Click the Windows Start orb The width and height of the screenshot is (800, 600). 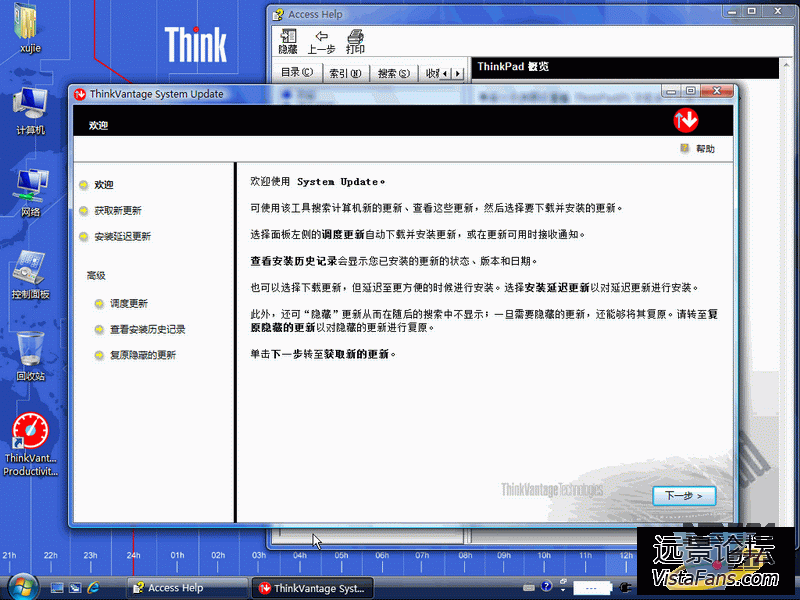pos(22,585)
